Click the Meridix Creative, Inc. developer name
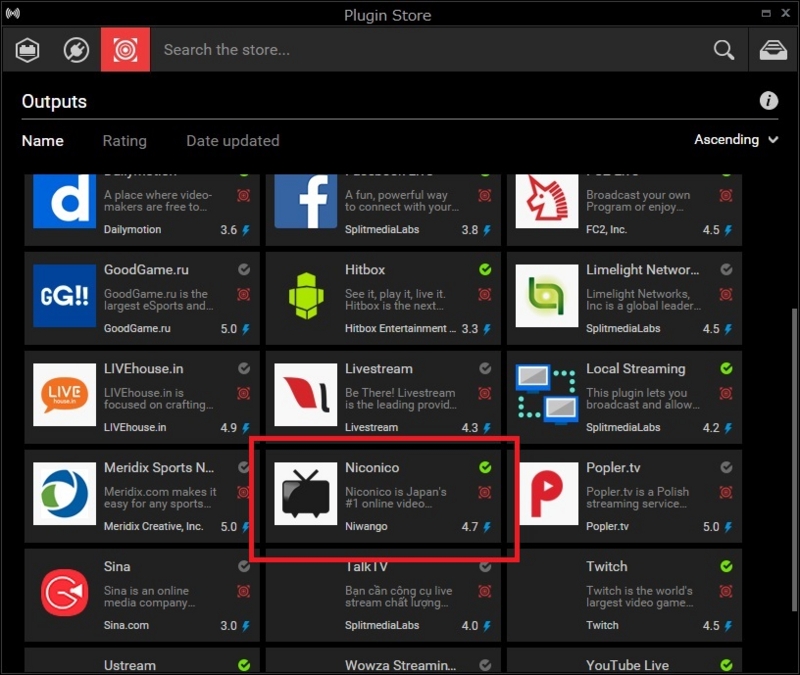Image resolution: width=800 pixels, height=675 pixels. point(153,526)
